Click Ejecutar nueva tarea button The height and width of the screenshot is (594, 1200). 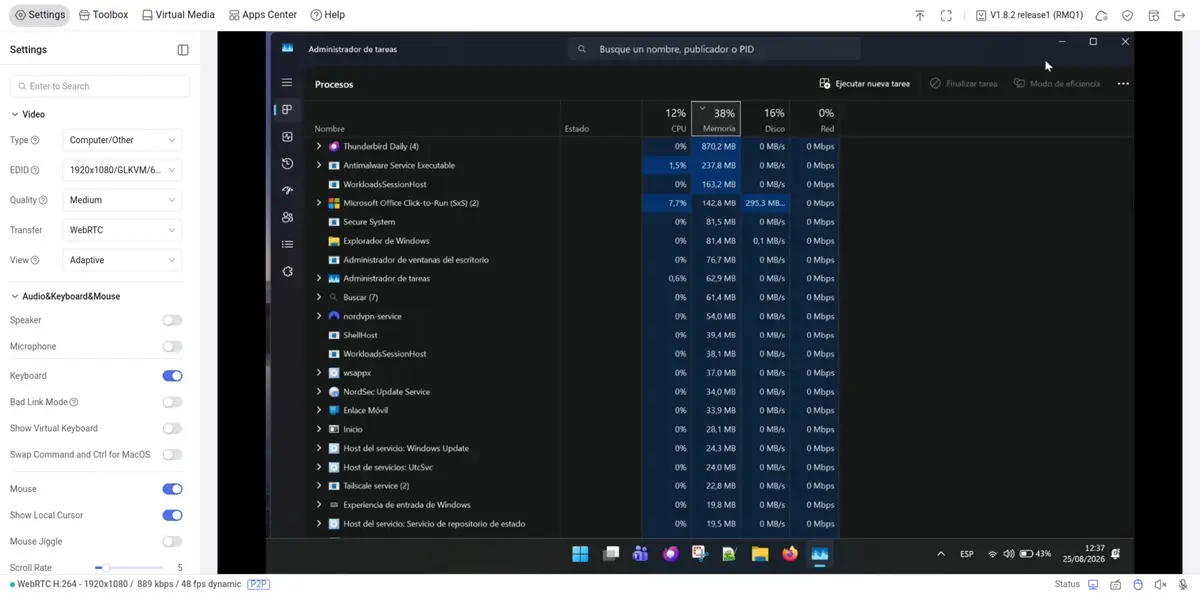864,84
